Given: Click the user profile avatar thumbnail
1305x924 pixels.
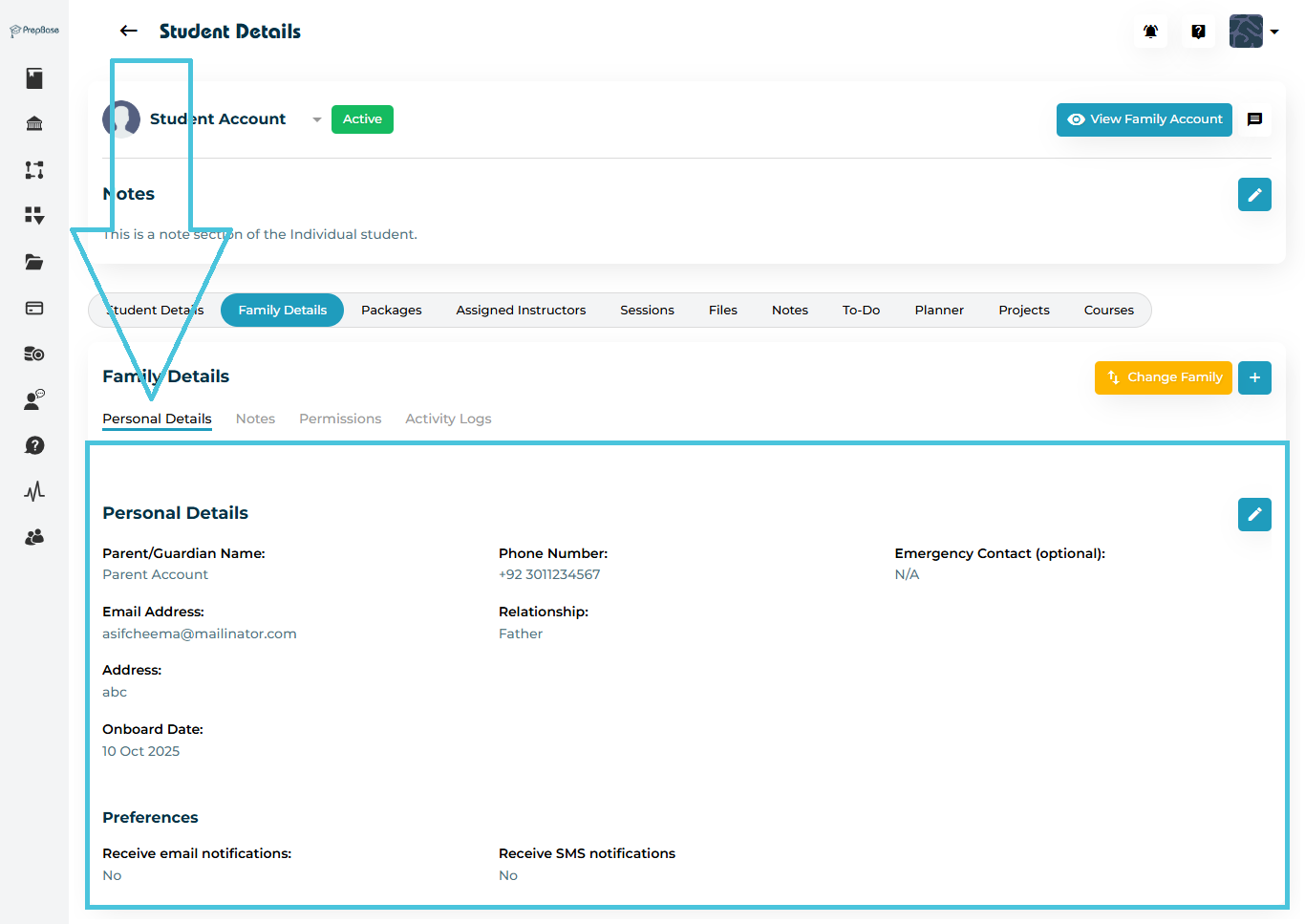Looking at the screenshot, I should tap(1246, 32).
